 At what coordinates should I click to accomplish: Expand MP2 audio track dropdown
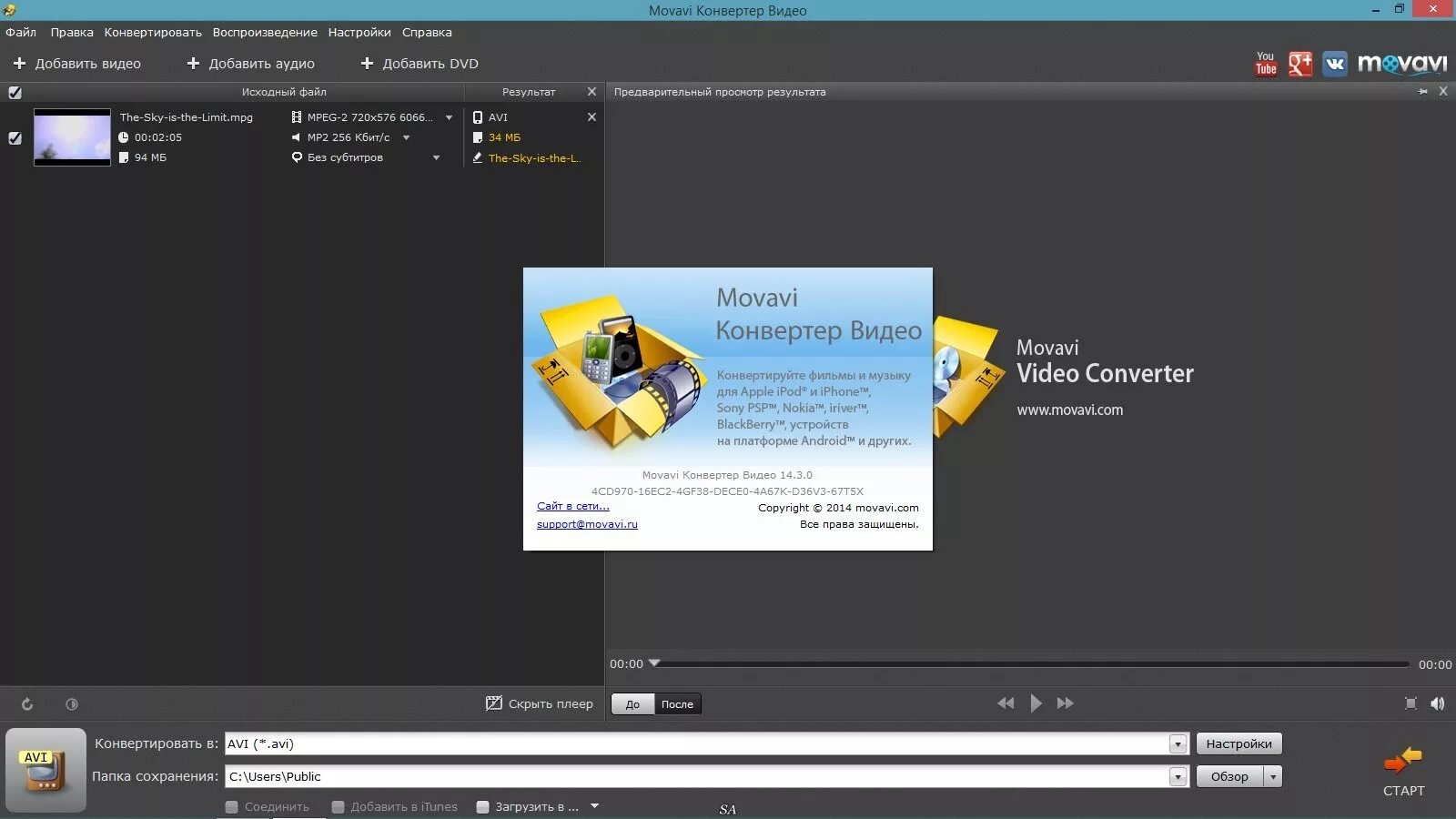click(406, 137)
